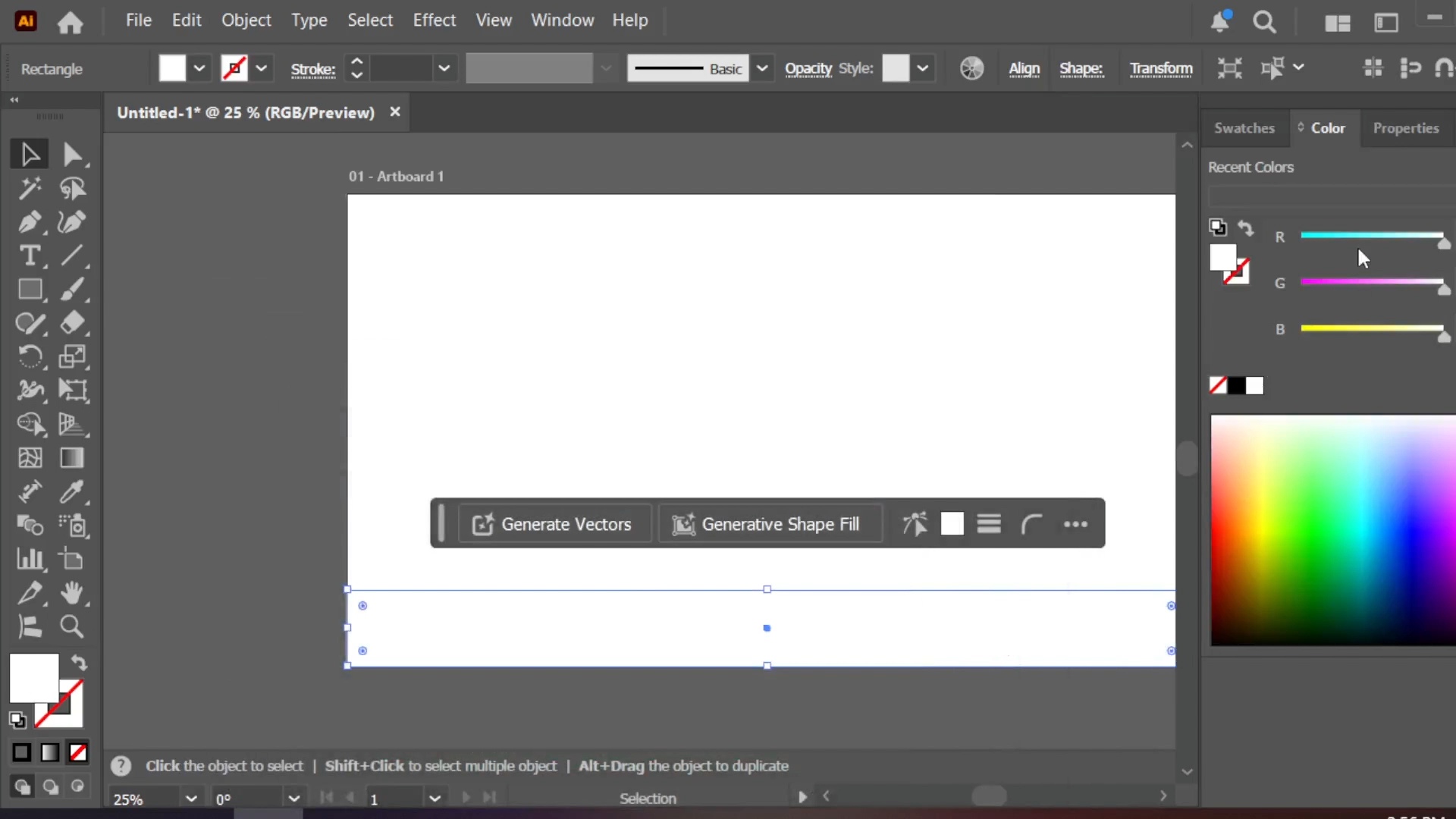This screenshot has width=1456, height=819.
Task: Click Generative Shape Fill button
Action: click(769, 524)
